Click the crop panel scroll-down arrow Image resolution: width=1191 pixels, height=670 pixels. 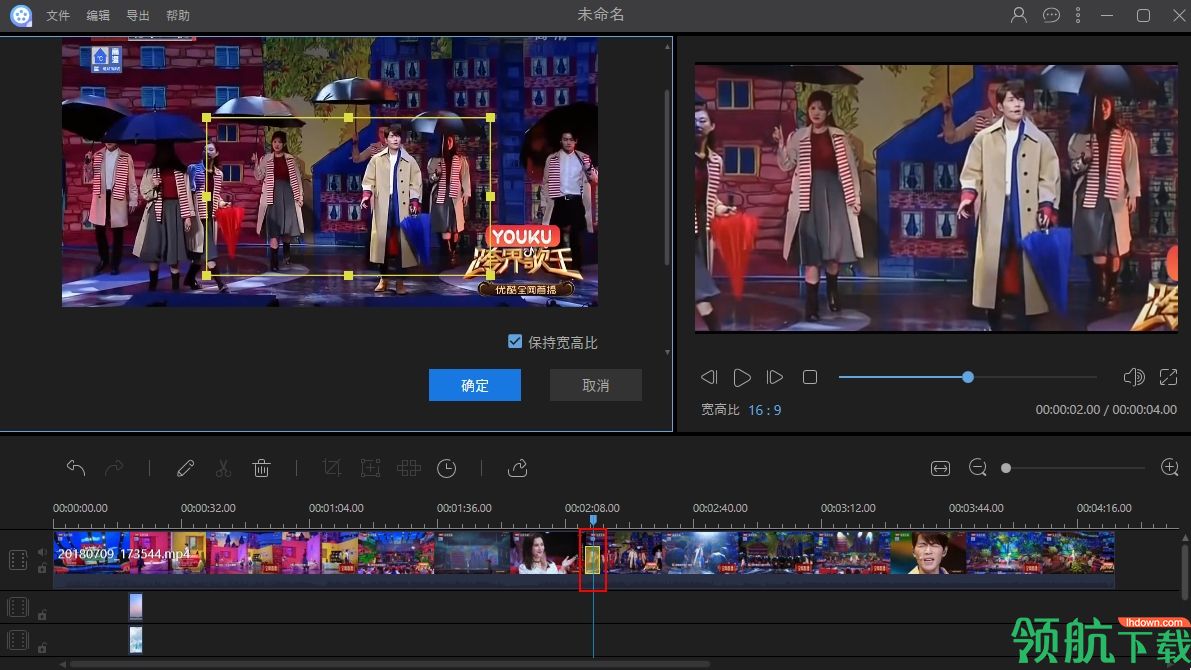pos(667,352)
